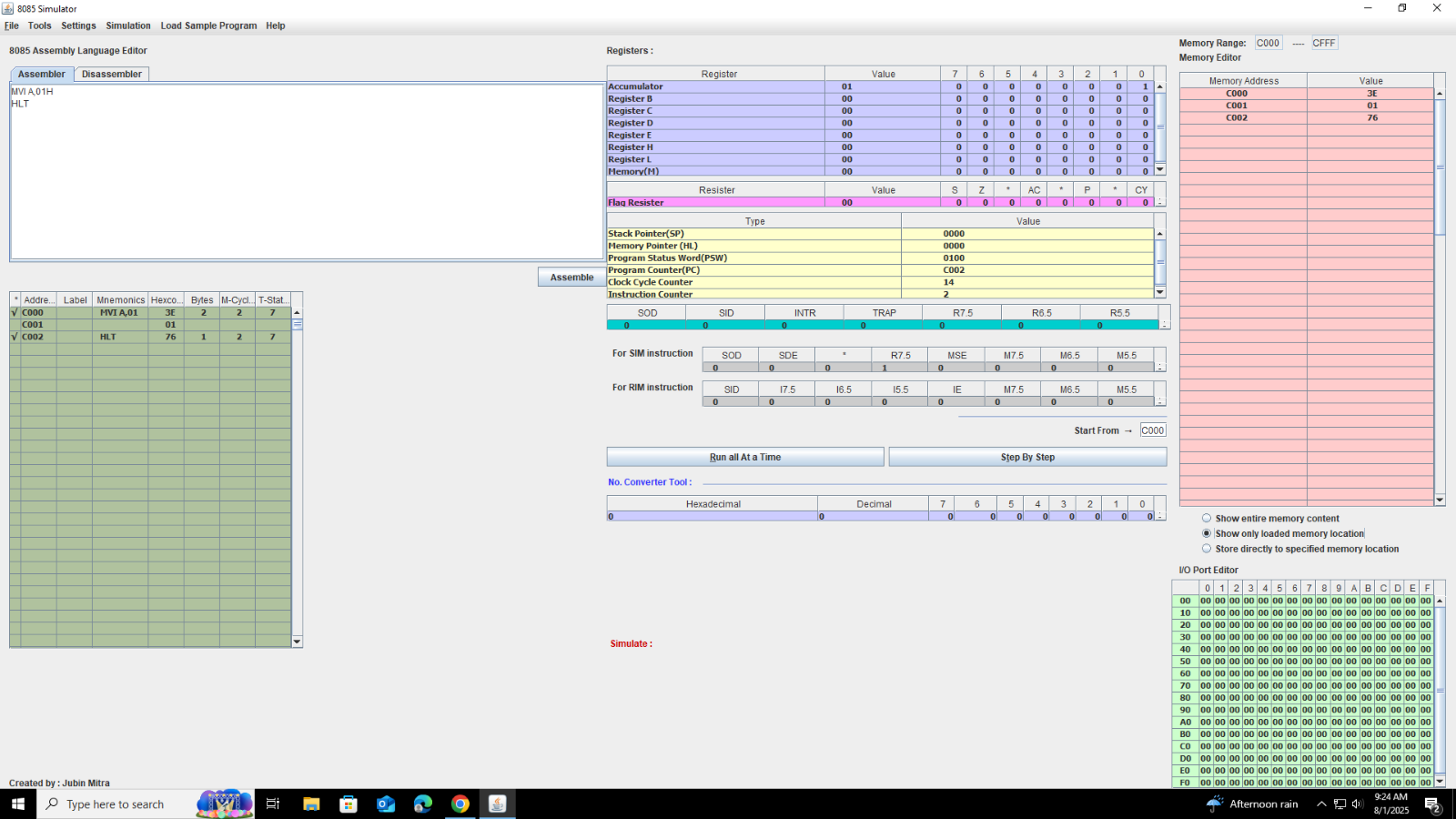The width and height of the screenshot is (1456, 819).
Task: Toggle breakpoint checkbox for address C000 row
Action: coord(15,312)
